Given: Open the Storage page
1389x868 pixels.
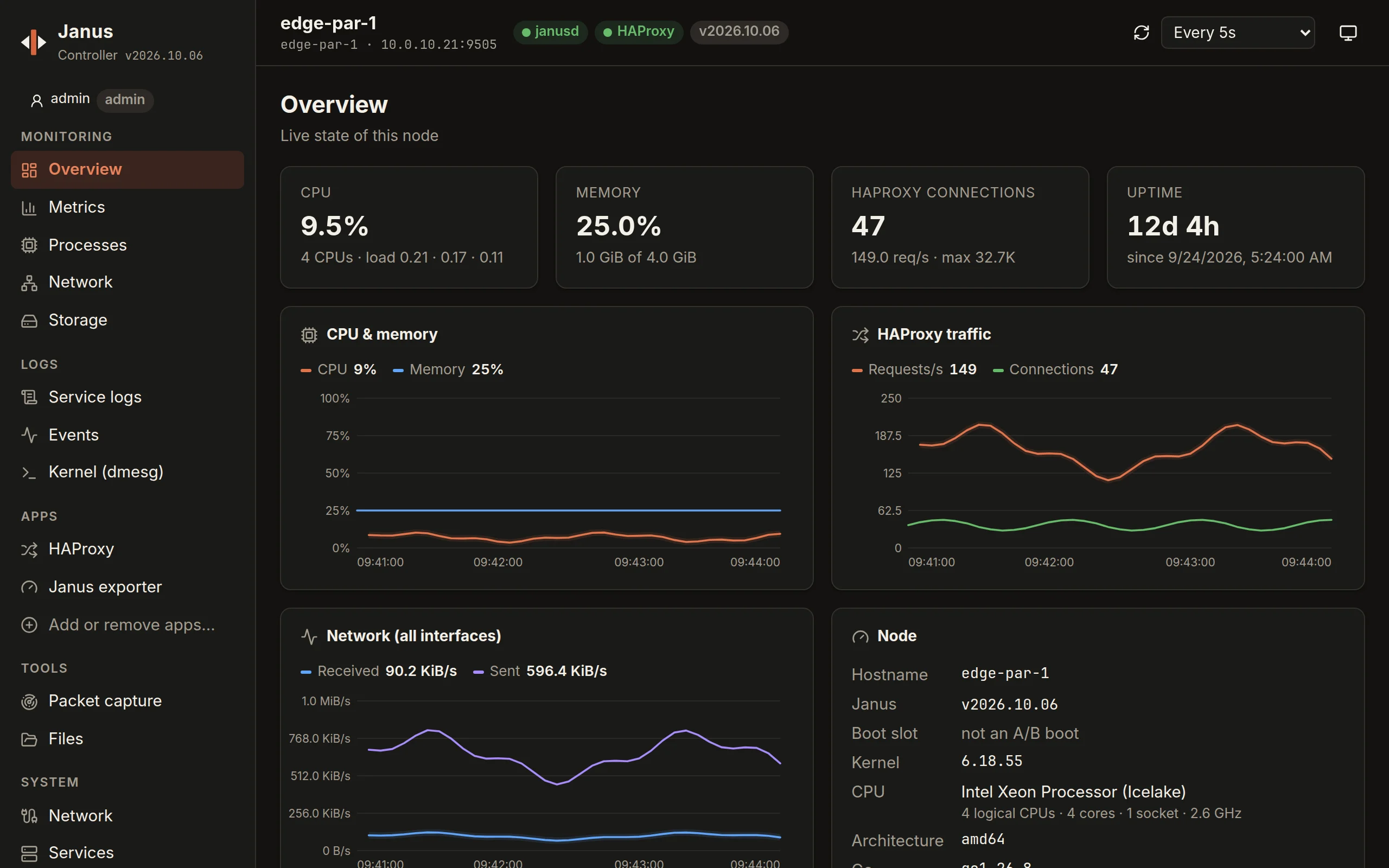Looking at the screenshot, I should 128,320.
